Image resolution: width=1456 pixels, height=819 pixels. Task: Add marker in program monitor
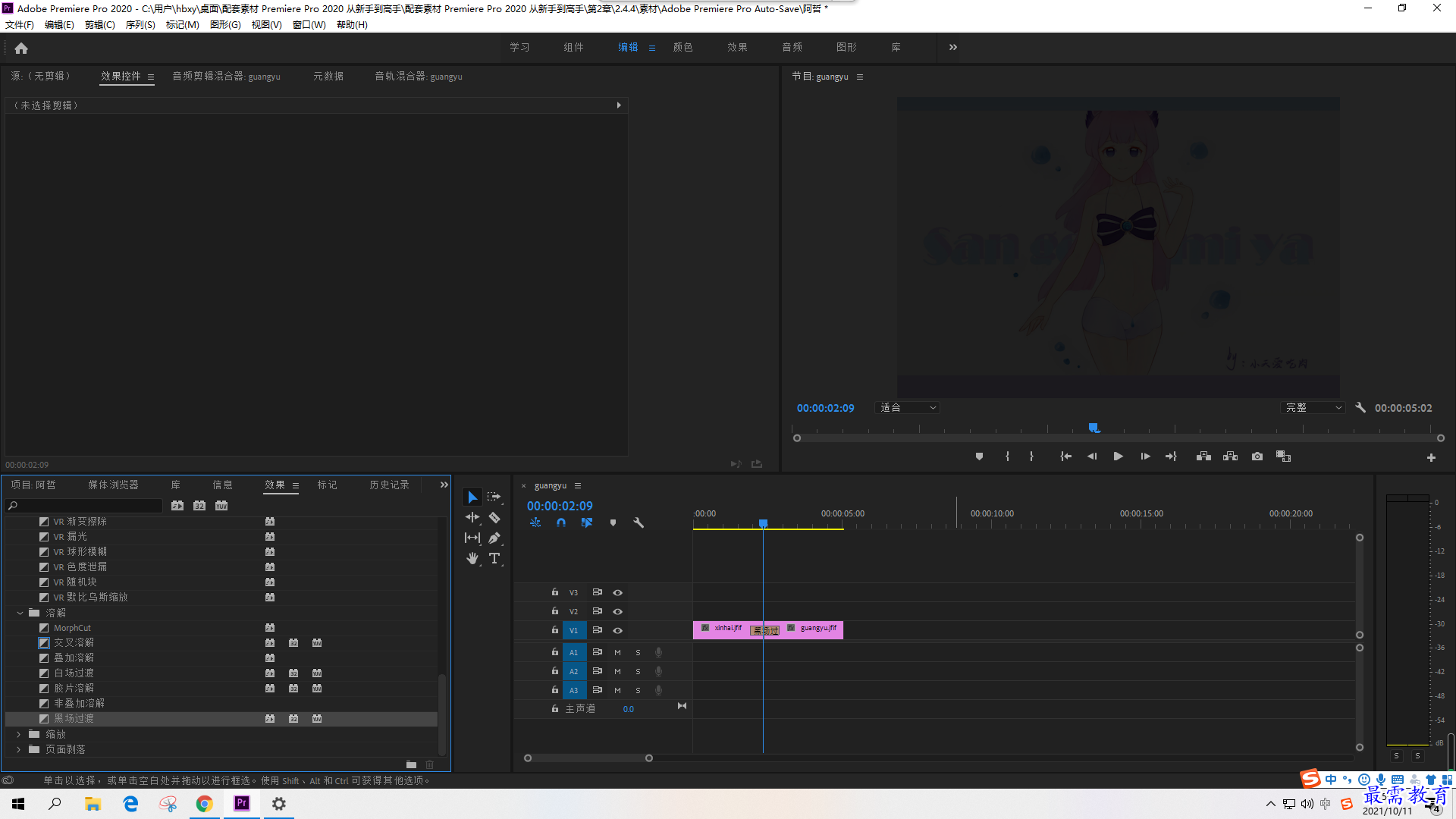[x=979, y=457]
